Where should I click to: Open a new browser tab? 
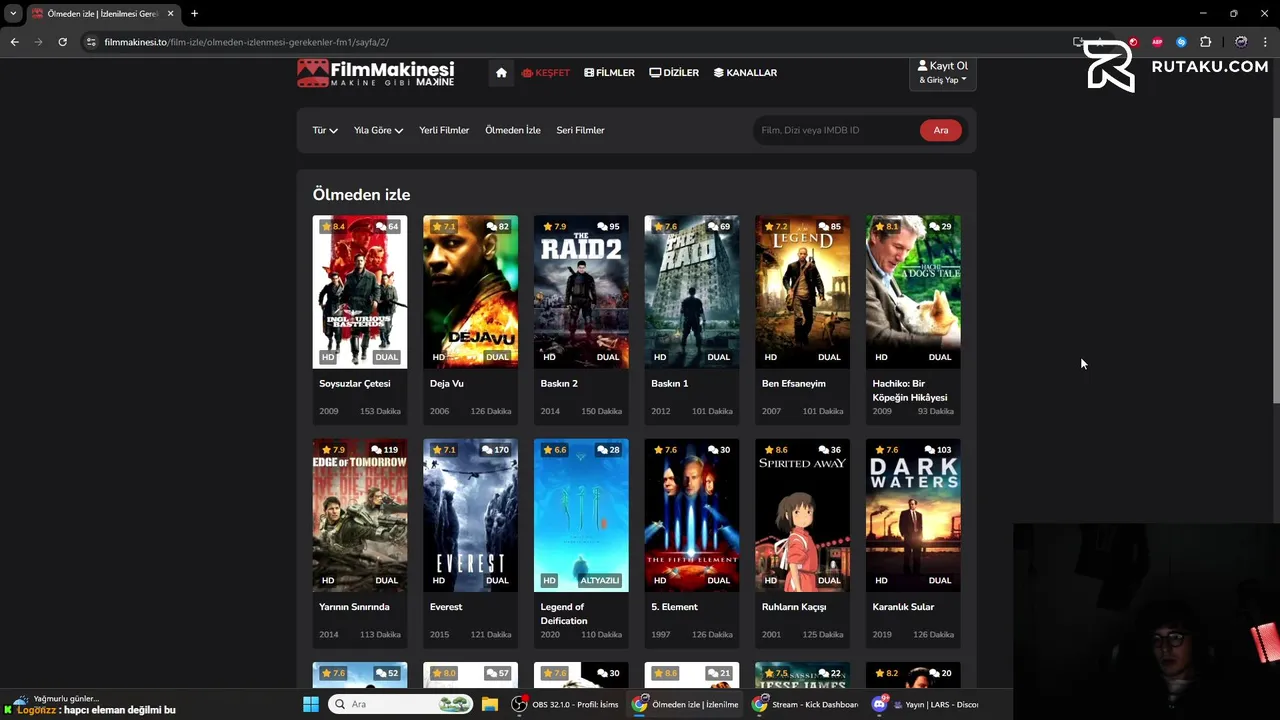[194, 14]
